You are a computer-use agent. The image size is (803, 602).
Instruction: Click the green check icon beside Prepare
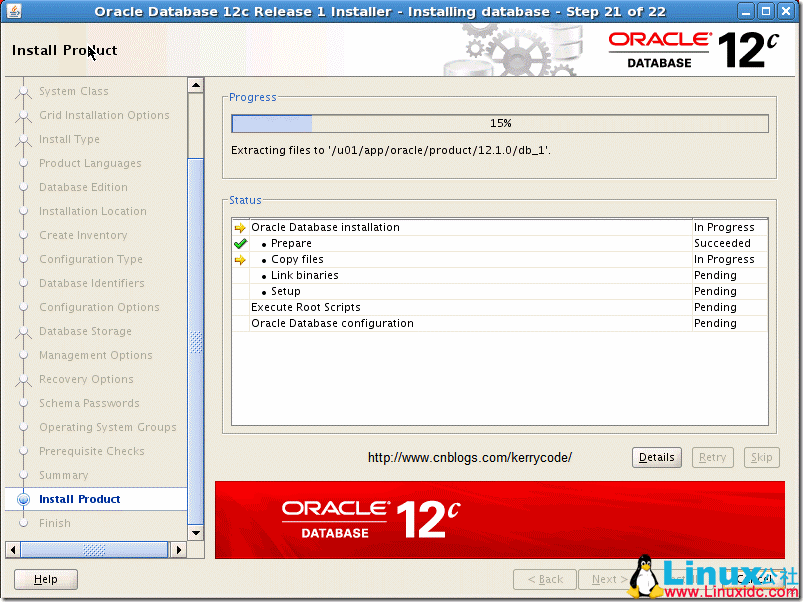click(x=239, y=243)
